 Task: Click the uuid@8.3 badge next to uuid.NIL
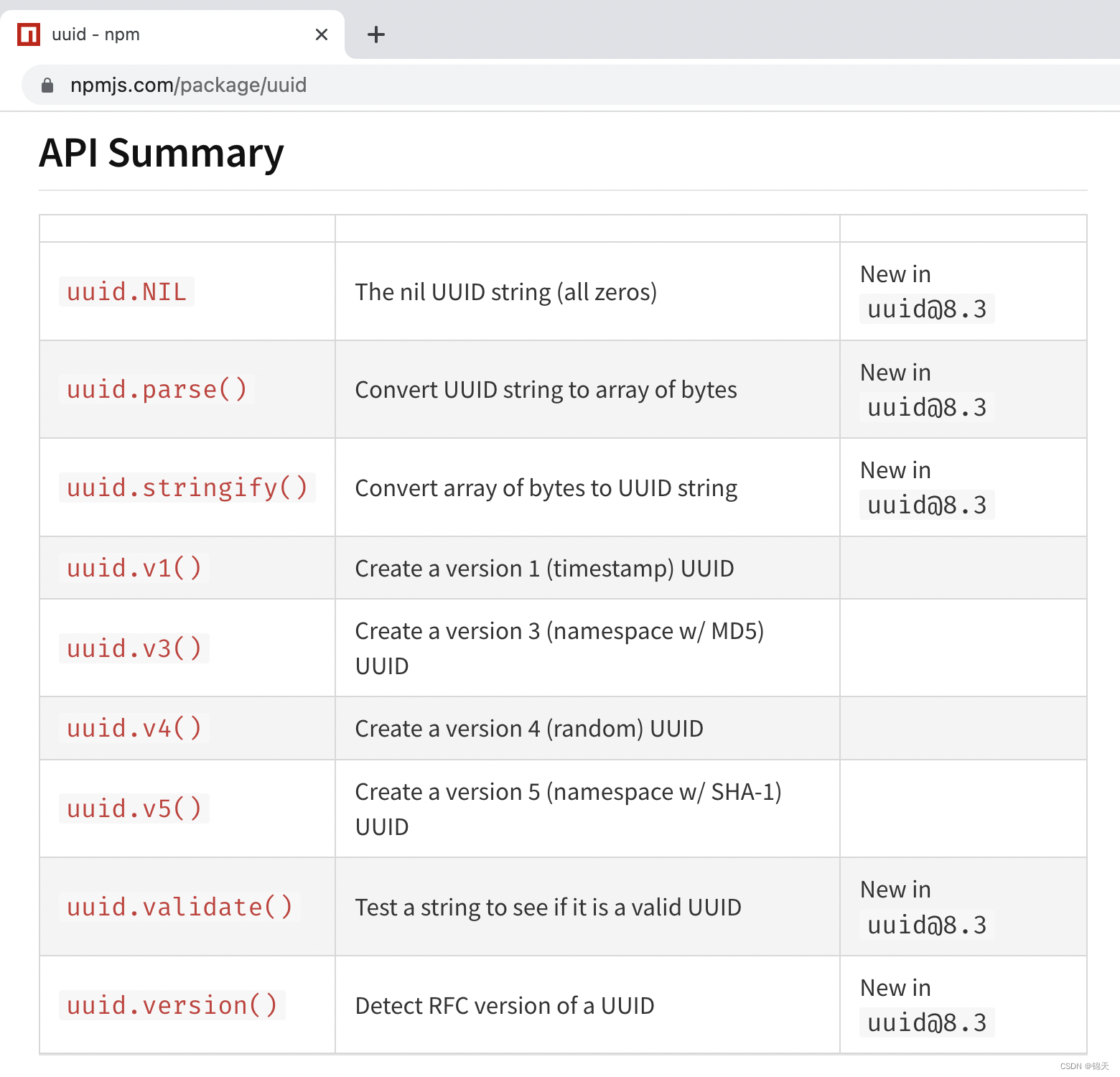925,308
